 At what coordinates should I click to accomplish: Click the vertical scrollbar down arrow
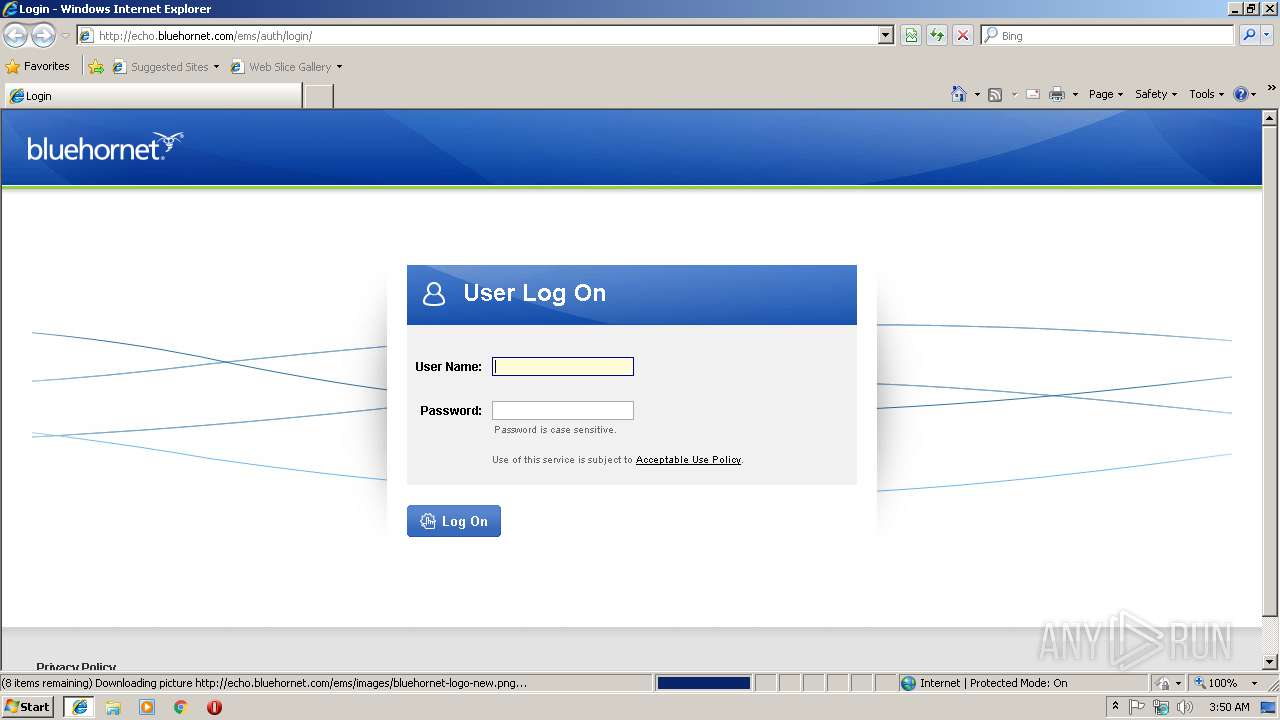pyautogui.click(x=1271, y=662)
